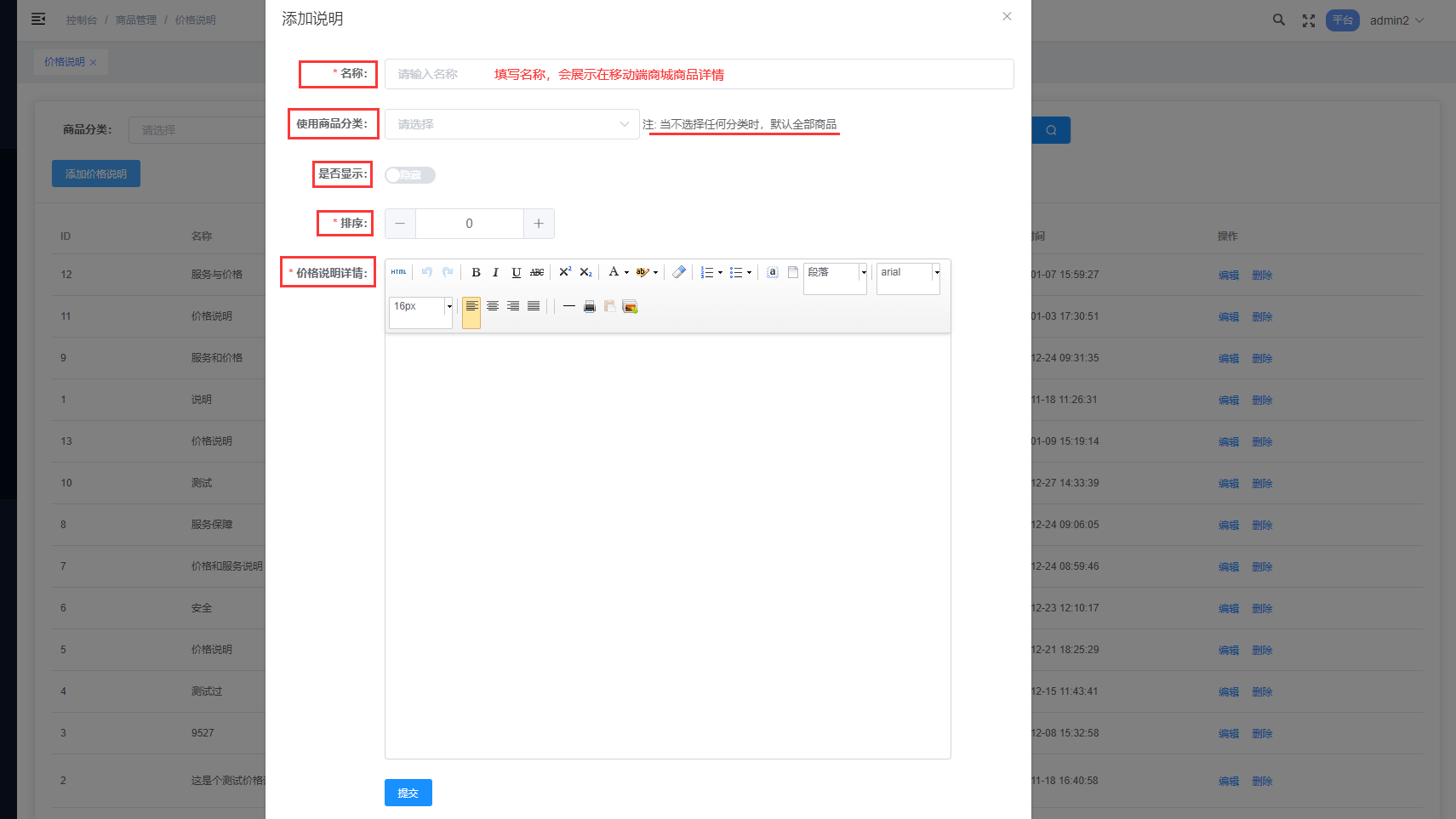Switch to HTML source code mode
Screen dimensions: 1456x819
tap(398, 272)
